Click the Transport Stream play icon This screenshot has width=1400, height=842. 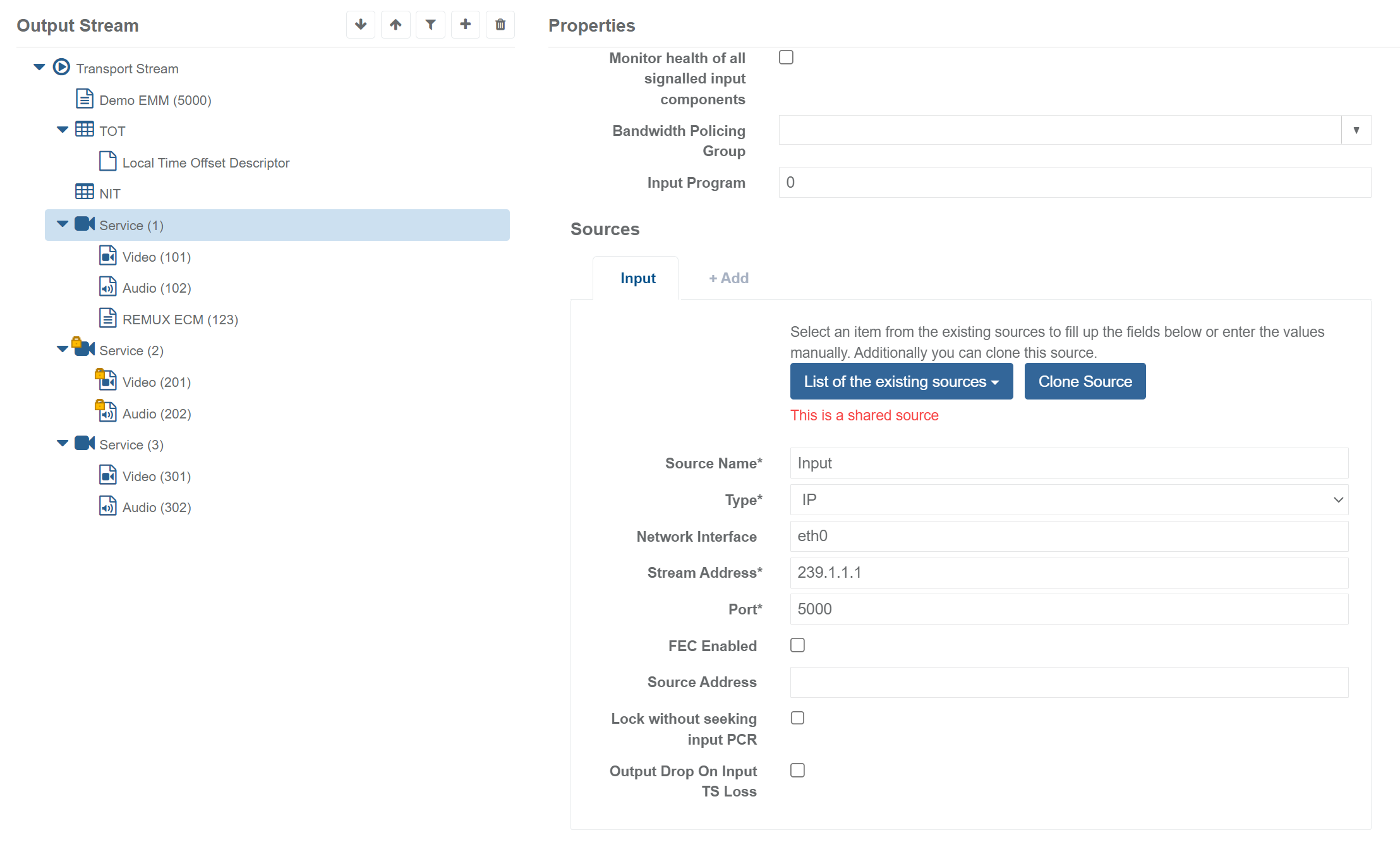click(61, 67)
